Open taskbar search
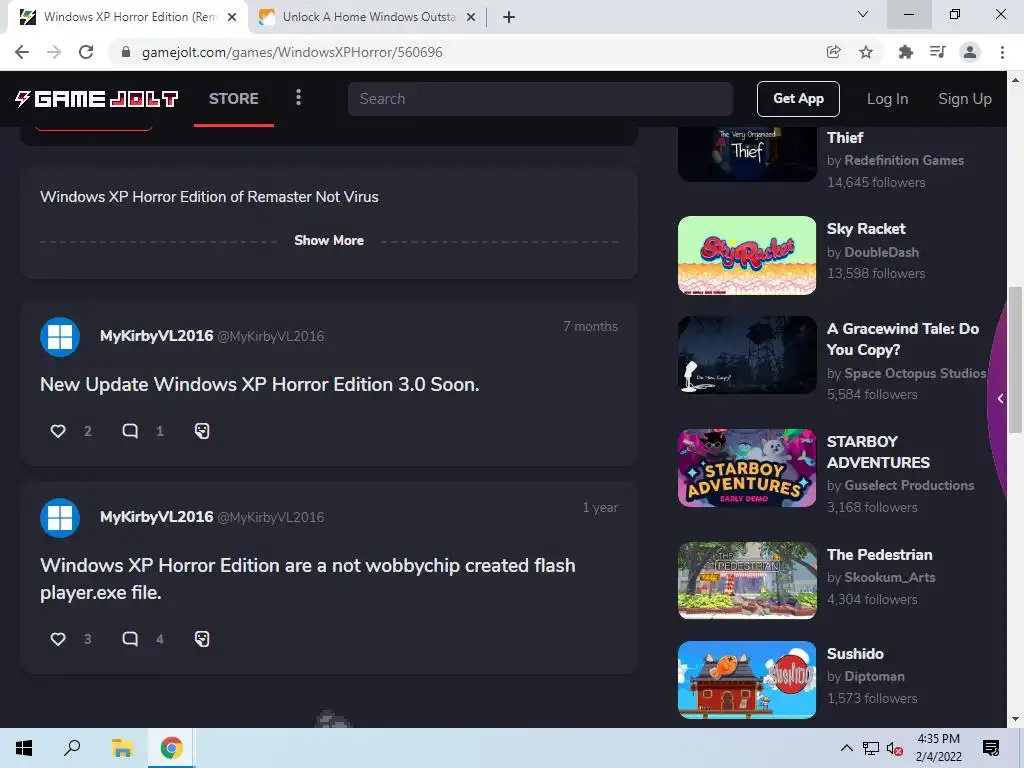This screenshot has height=768, width=1024. 72,748
